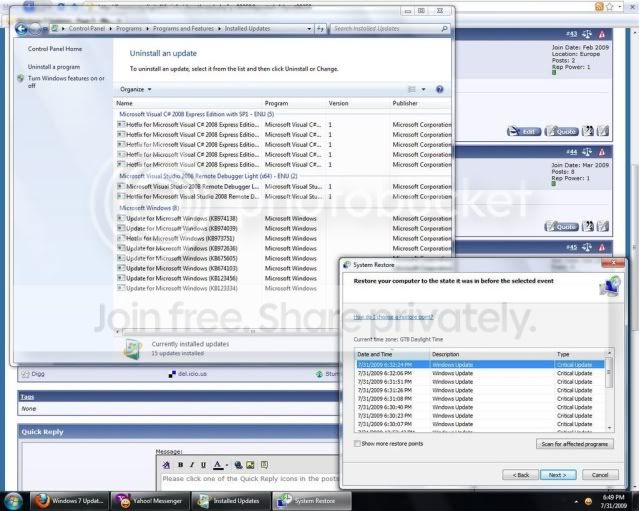Open text color dropdown in Quick Reply
Viewport: 639px width, 511px height.
point(227,465)
